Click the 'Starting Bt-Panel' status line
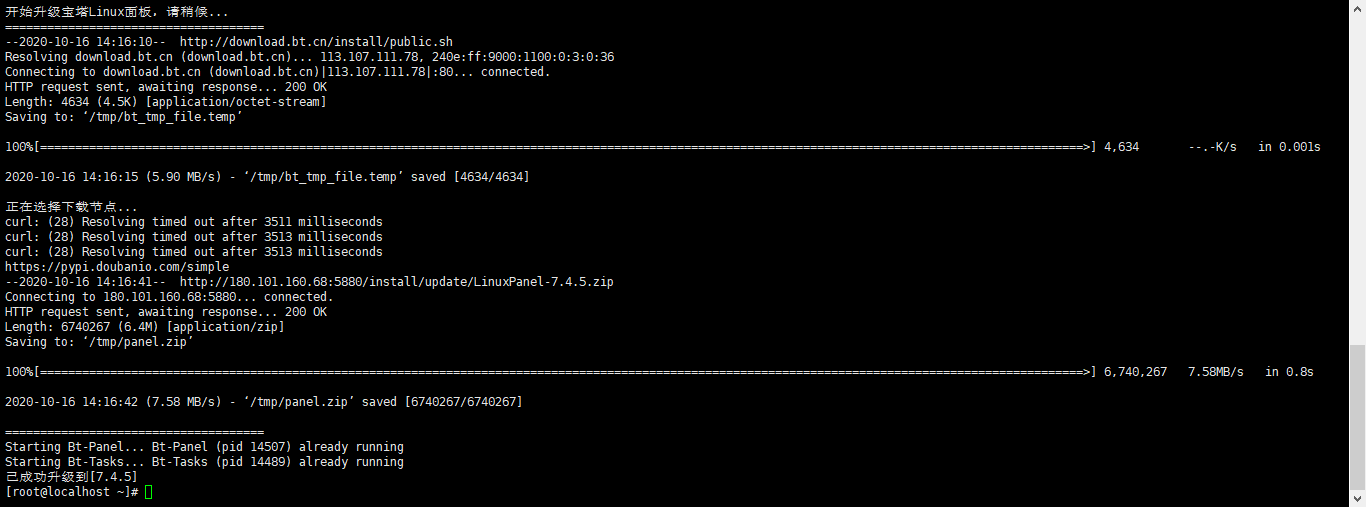Screen dimensions: 1366x507 point(204,447)
